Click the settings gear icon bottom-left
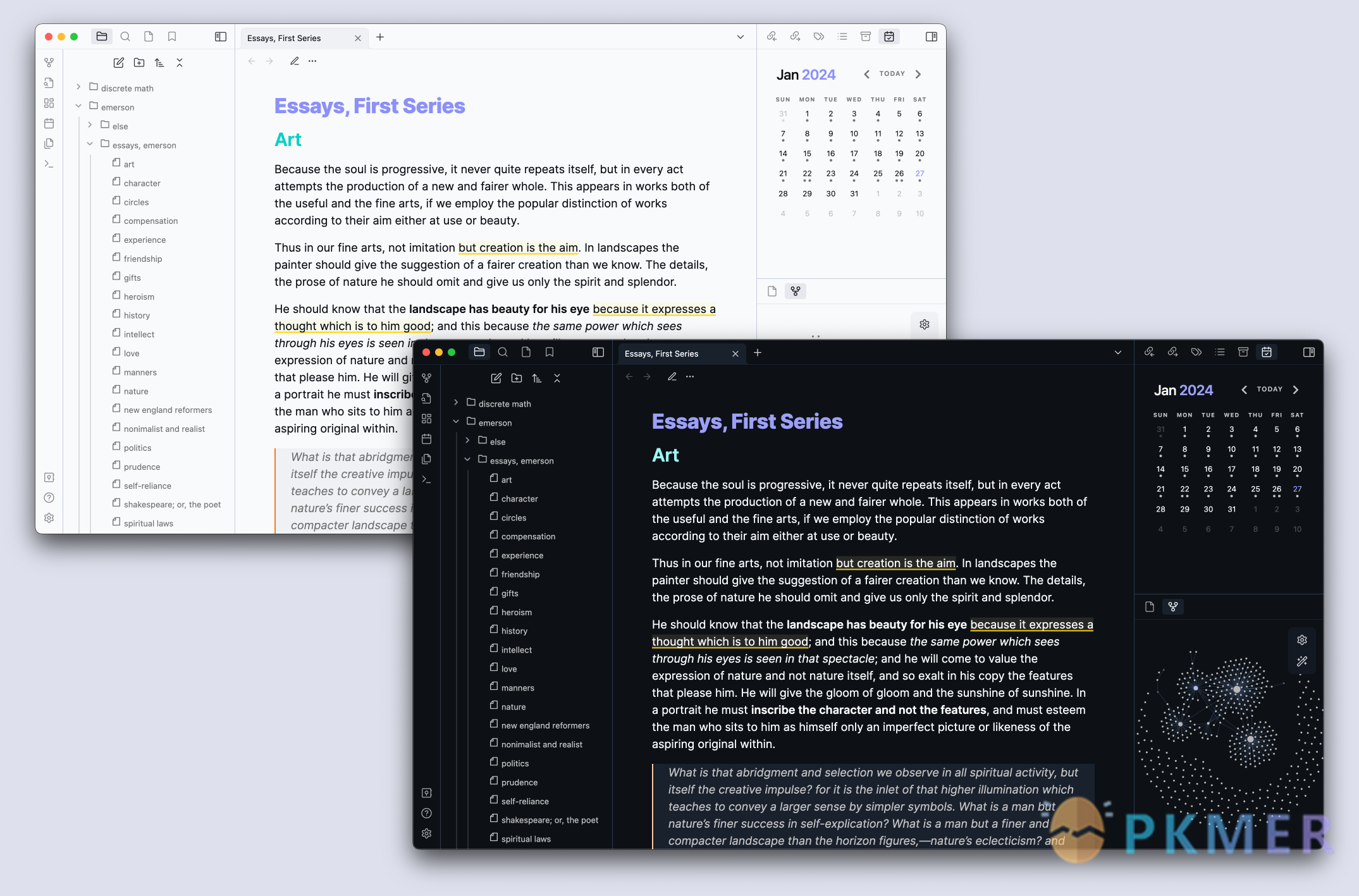This screenshot has height=896, width=1359. pos(48,518)
